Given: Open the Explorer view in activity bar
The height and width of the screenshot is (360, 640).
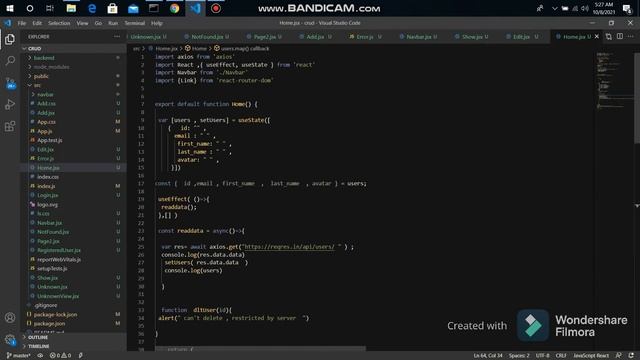Looking at the screenshot, I should coord(10,39).
